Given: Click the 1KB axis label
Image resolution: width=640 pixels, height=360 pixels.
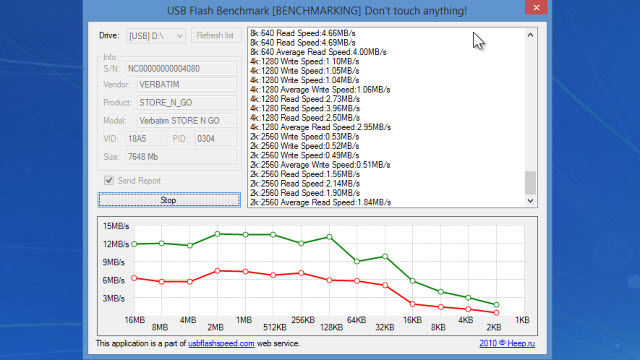Looking at the screenshot, I should pyautogui.click(x=522, y=320).
